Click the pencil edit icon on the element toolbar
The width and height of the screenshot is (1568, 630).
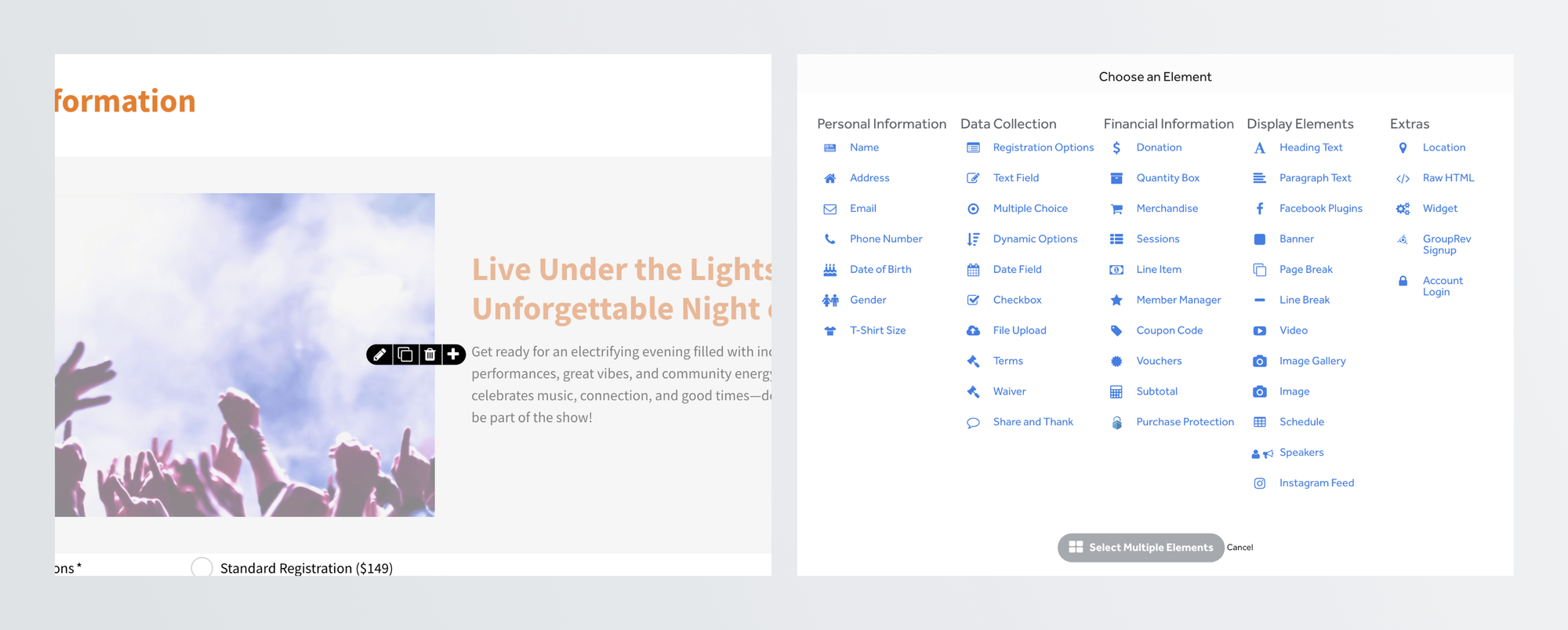[x=379, y=355]
